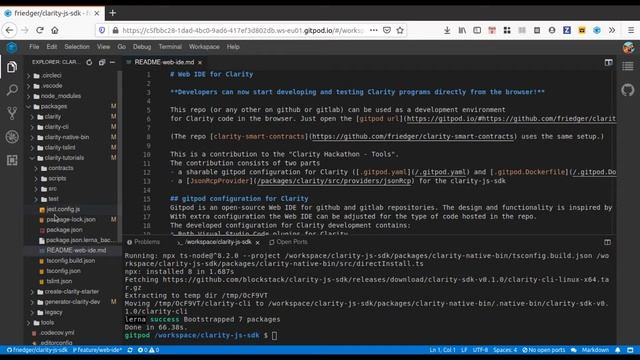The height and width of the screenshot is (360, 640).
Task: Reload the browser page
Action: tap(40, 30)
